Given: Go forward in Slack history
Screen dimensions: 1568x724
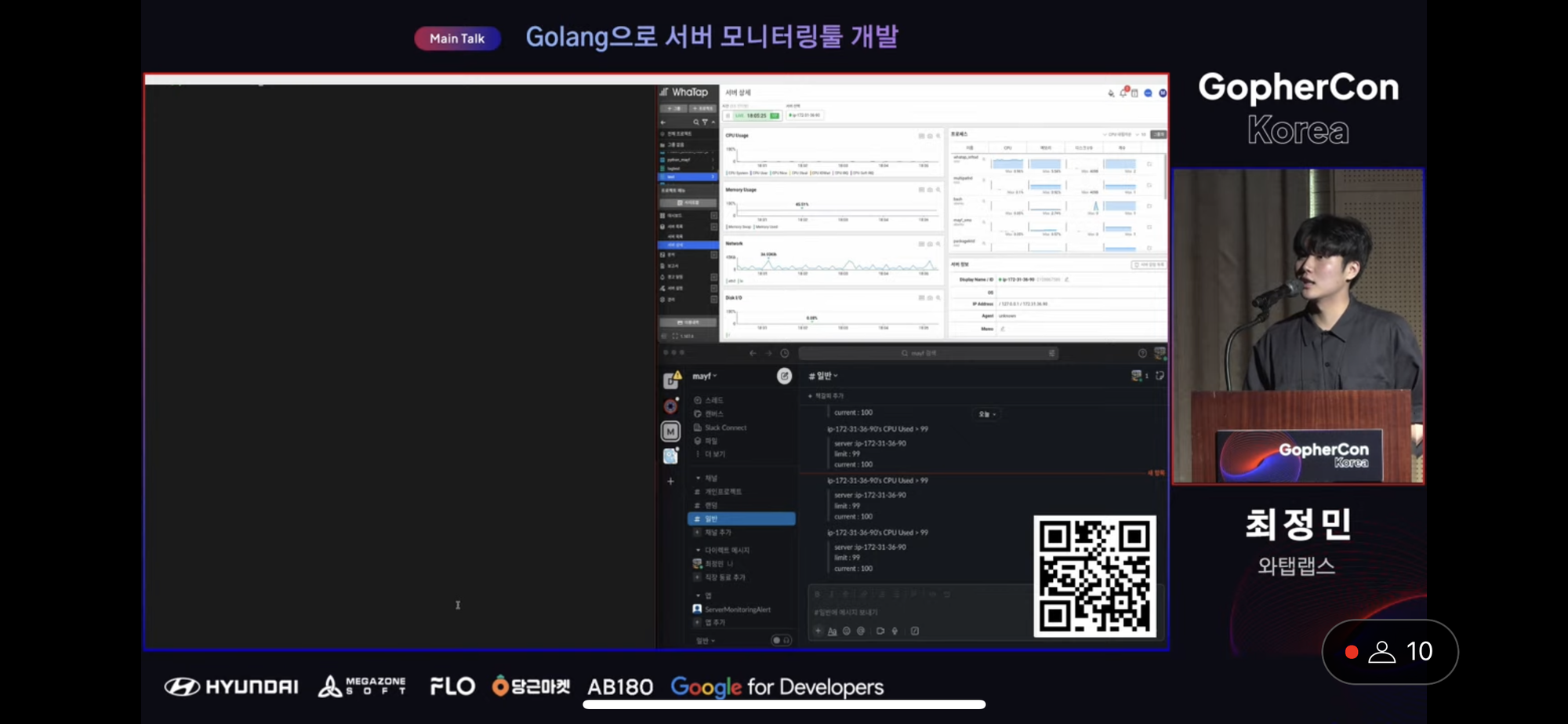Looking at the screenshot, I should pos(768,353).
